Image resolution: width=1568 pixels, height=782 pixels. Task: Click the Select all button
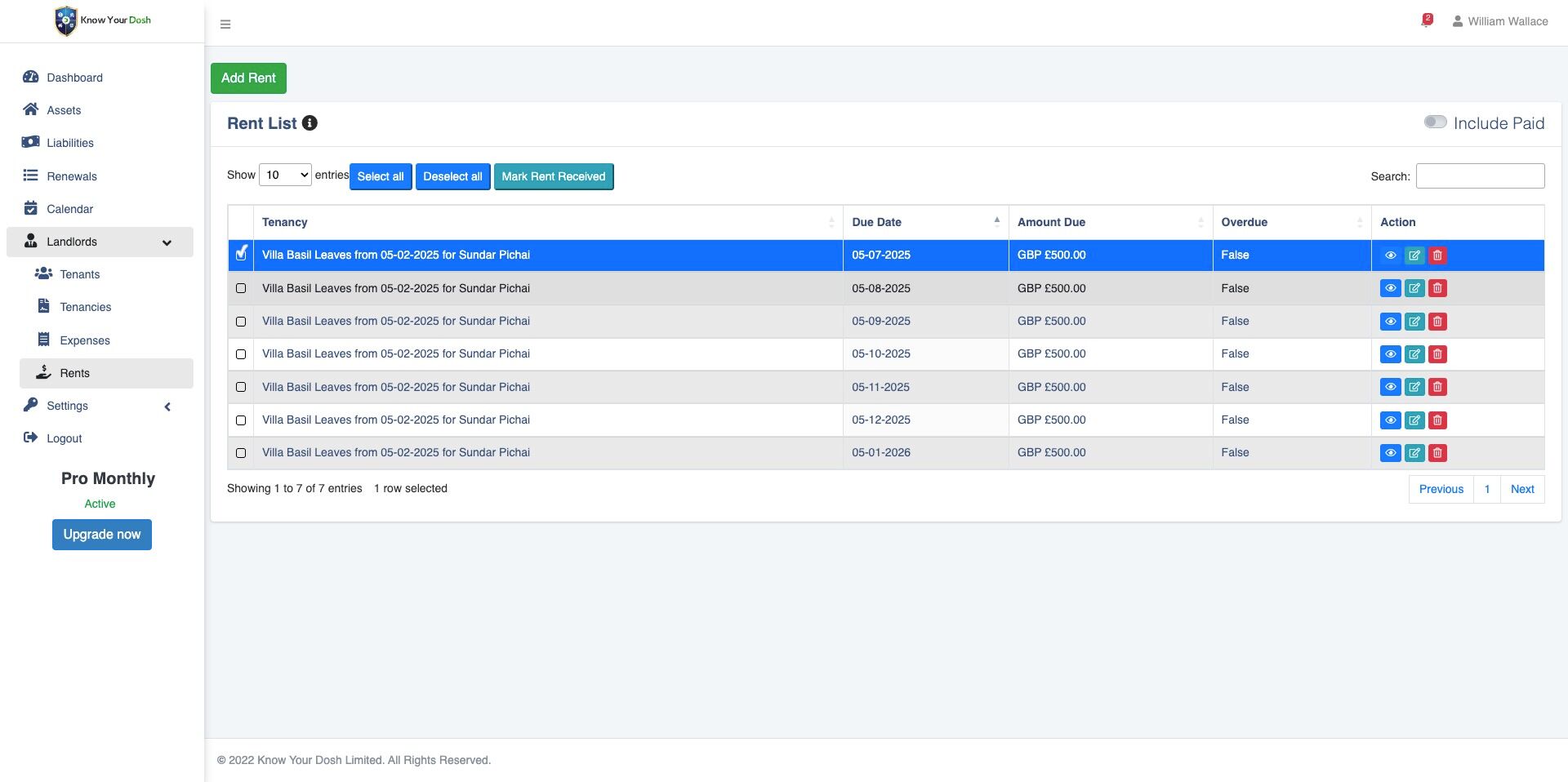381,176
